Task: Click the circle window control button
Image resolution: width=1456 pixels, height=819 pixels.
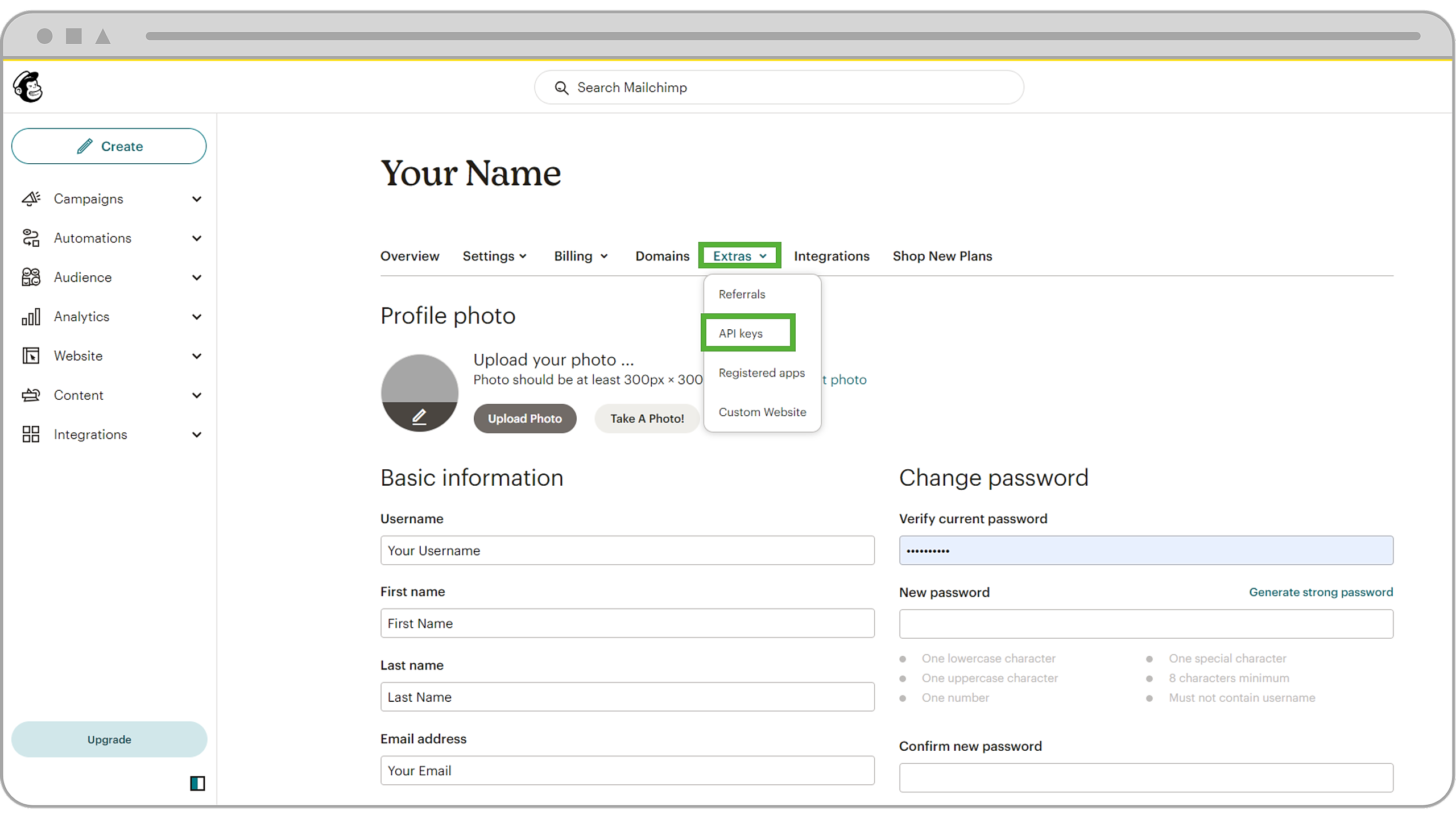Action: click(x=45, y=36)
